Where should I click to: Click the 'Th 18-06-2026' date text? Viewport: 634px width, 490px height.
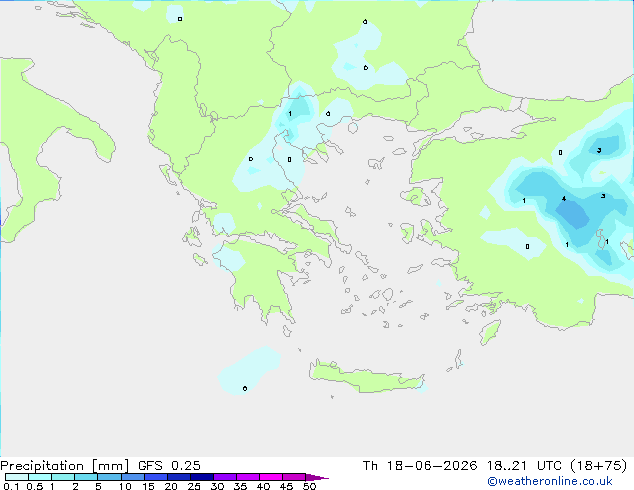[420, 466]
